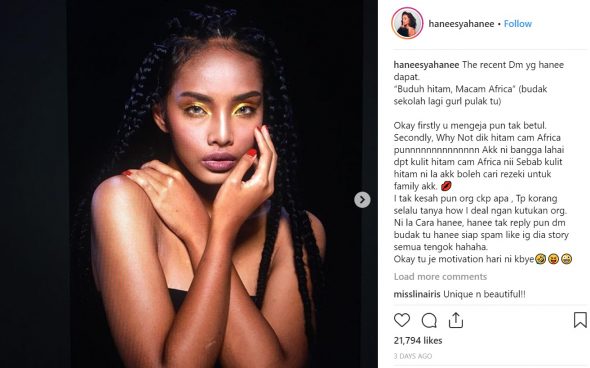Go to the next photo arrow

pyautogui.click(x=362, y=200)
